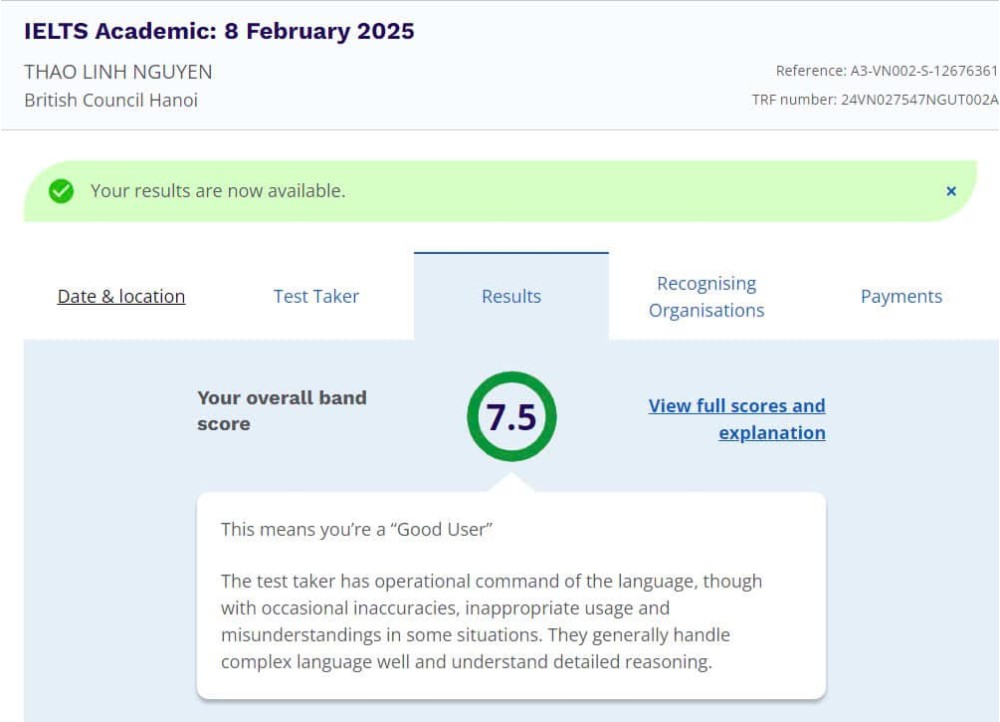Click the 7.5 band score circle
The height and width of the screenshot is (722, 1000).
511,417
